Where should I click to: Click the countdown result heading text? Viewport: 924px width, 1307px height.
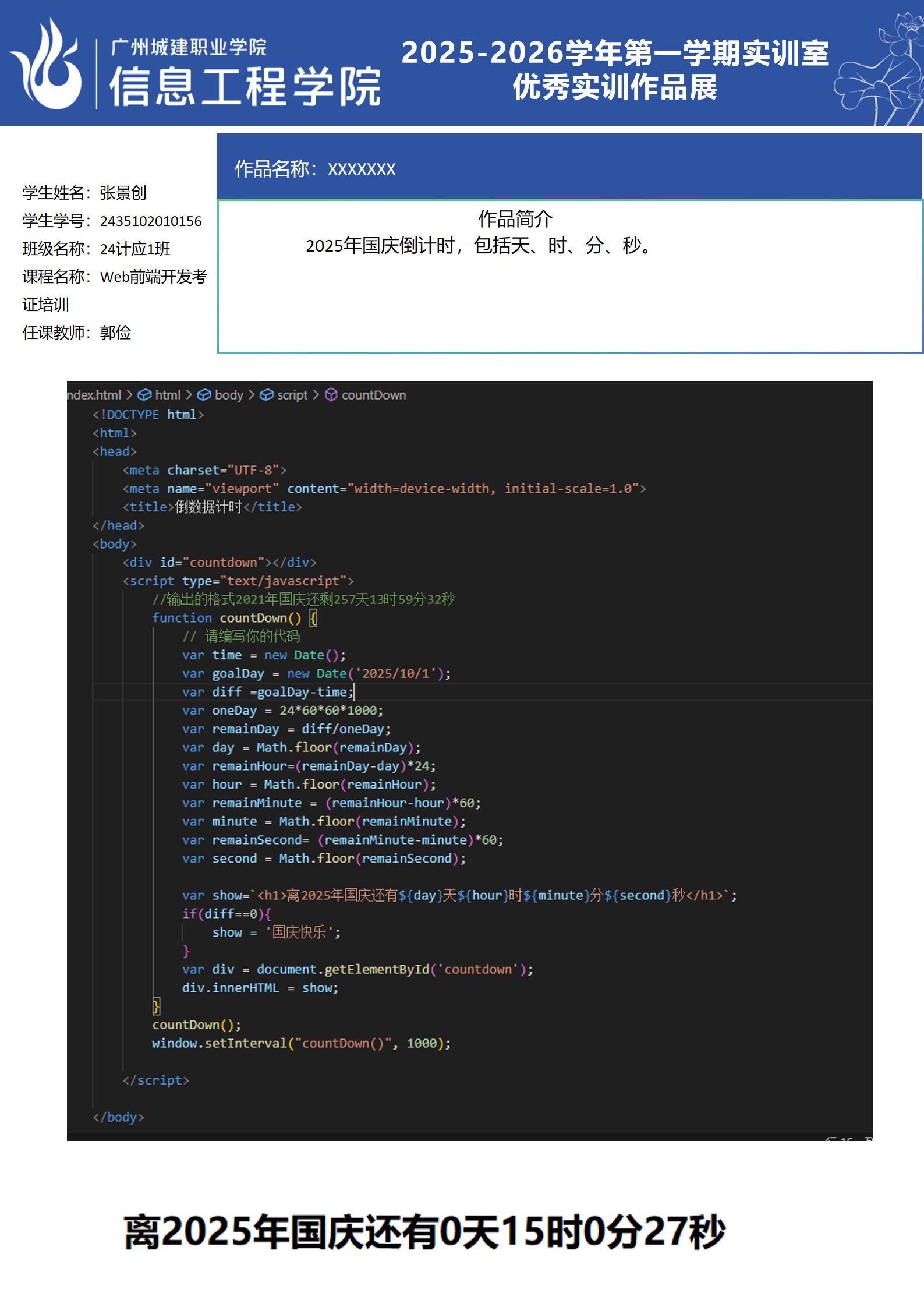point(424,1232)
